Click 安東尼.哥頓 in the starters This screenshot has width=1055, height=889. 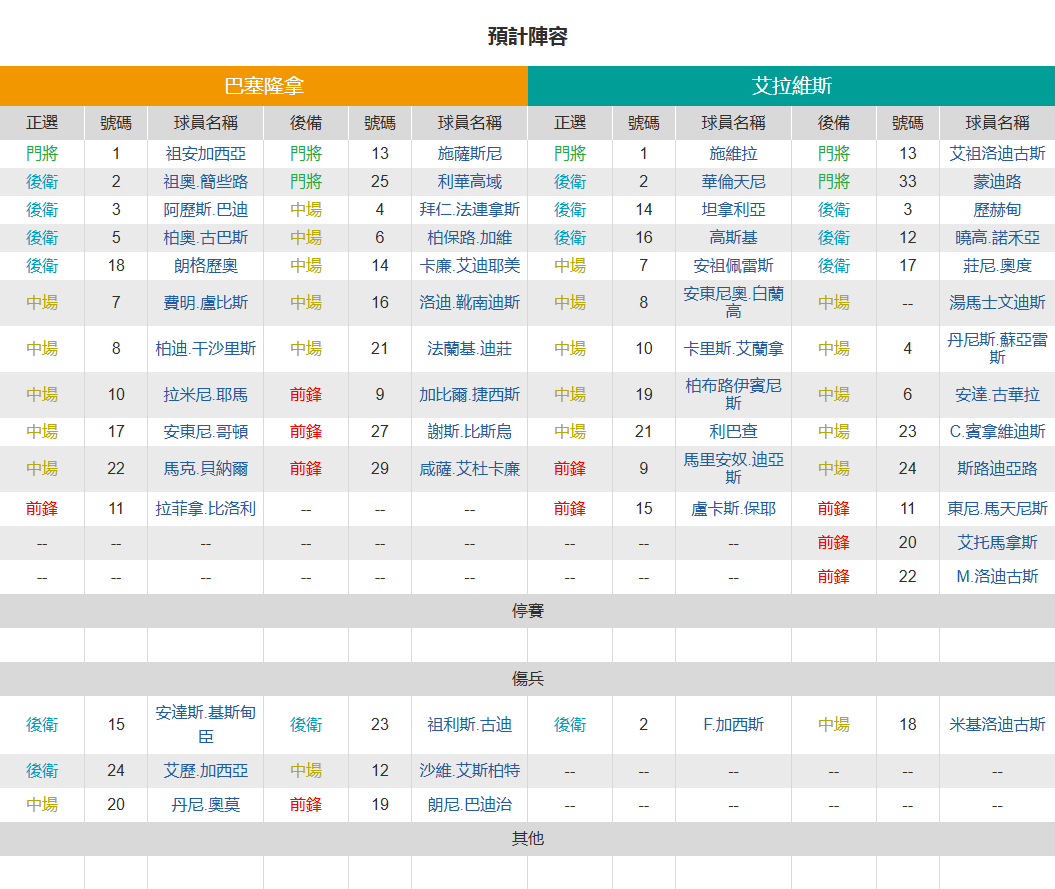pyautogui.click(x=205, y=431)
